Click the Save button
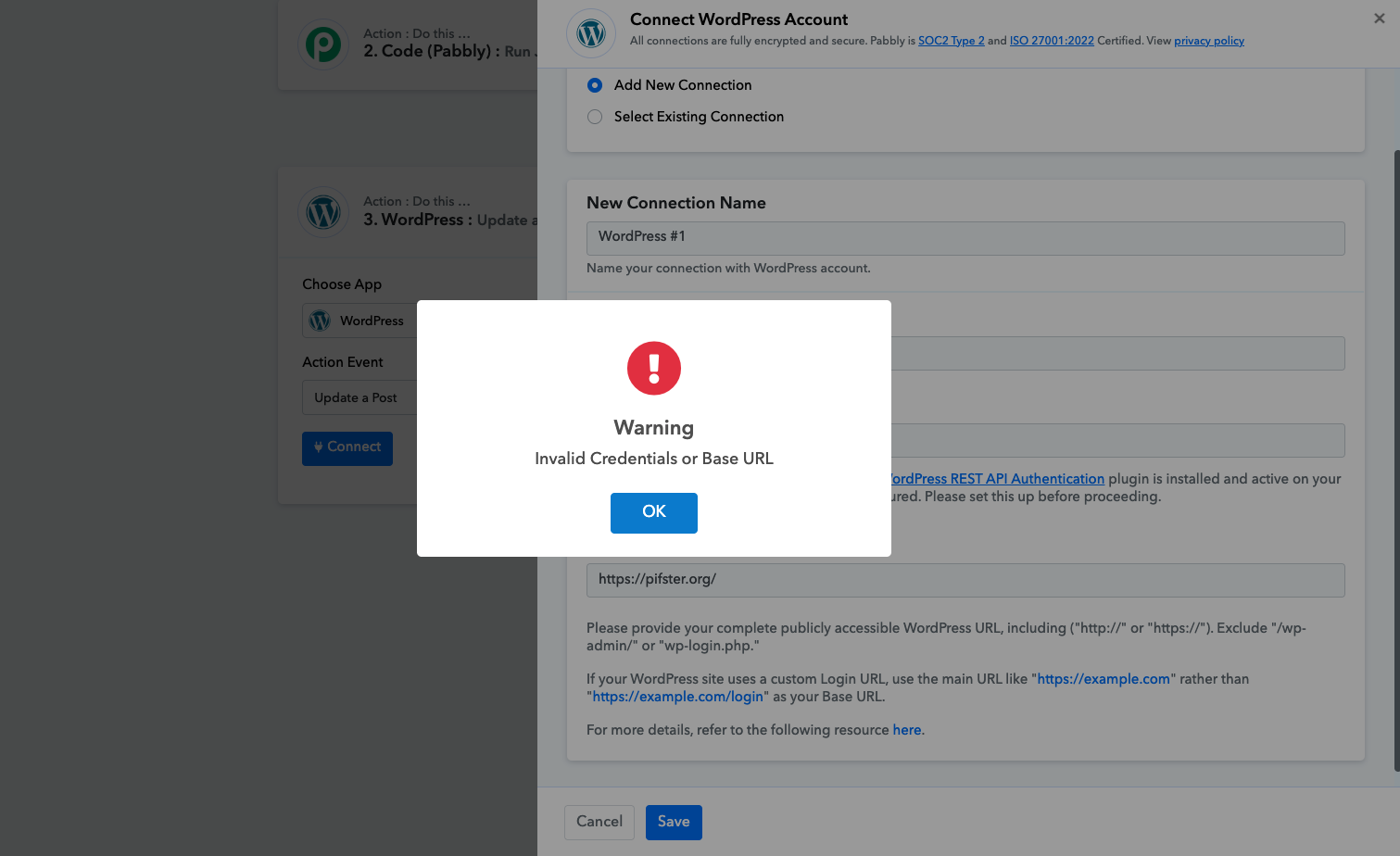Screen dimensions: 1400x856 [674, 822]
